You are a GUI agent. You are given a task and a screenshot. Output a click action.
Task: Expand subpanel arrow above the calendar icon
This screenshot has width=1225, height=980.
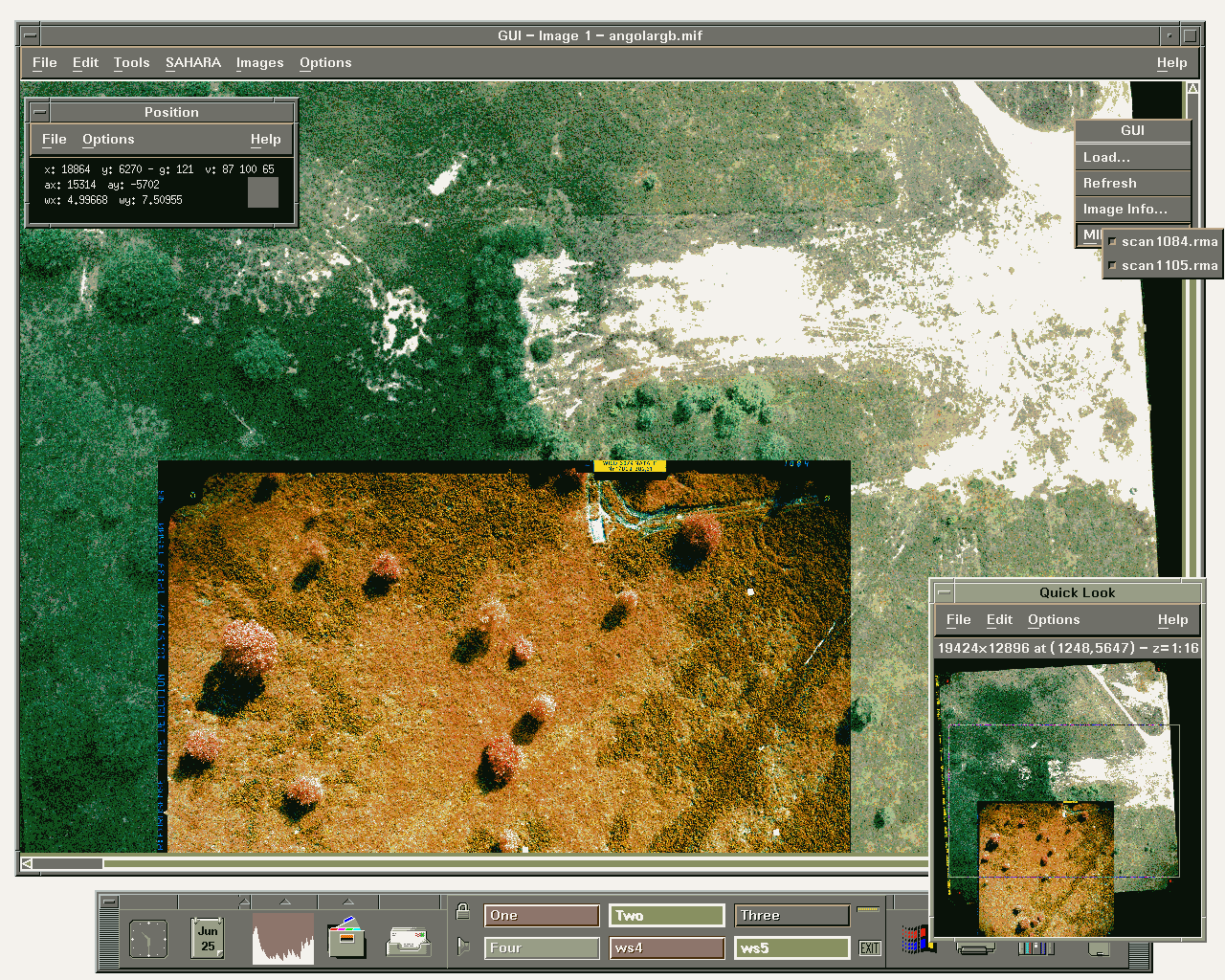(x=244, y=902)
